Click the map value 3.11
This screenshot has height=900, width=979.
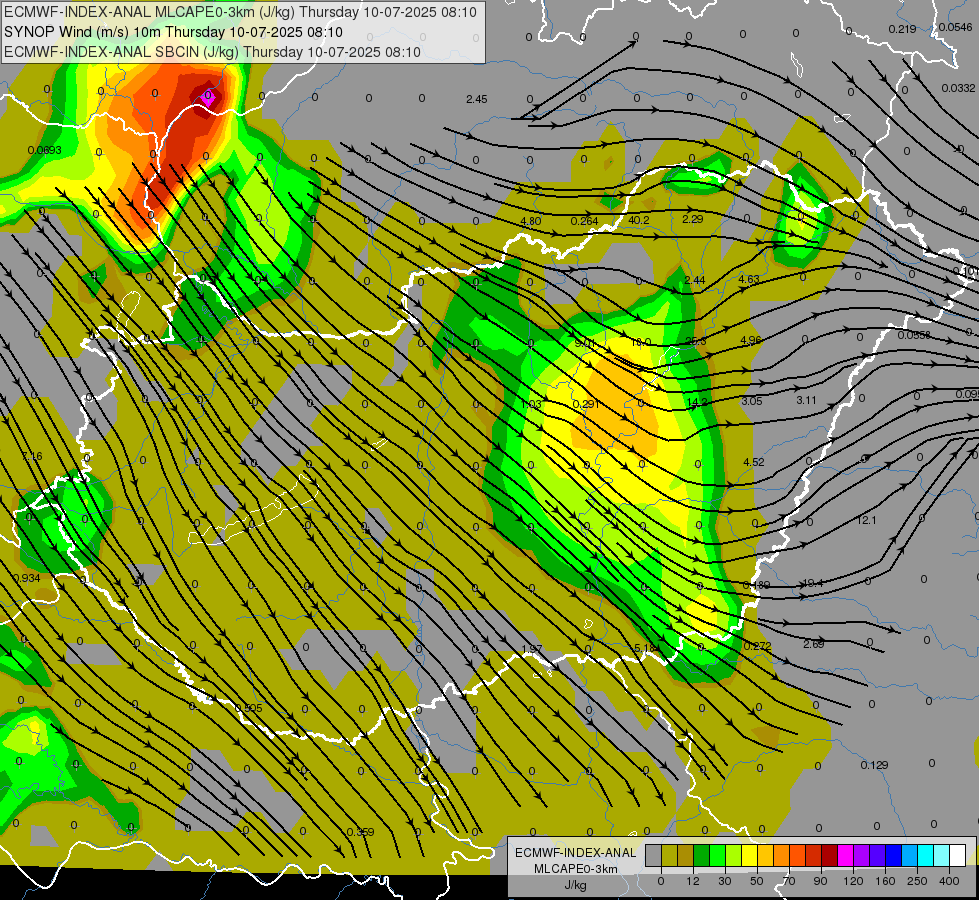pyautogui.click(x=806, y=400)
